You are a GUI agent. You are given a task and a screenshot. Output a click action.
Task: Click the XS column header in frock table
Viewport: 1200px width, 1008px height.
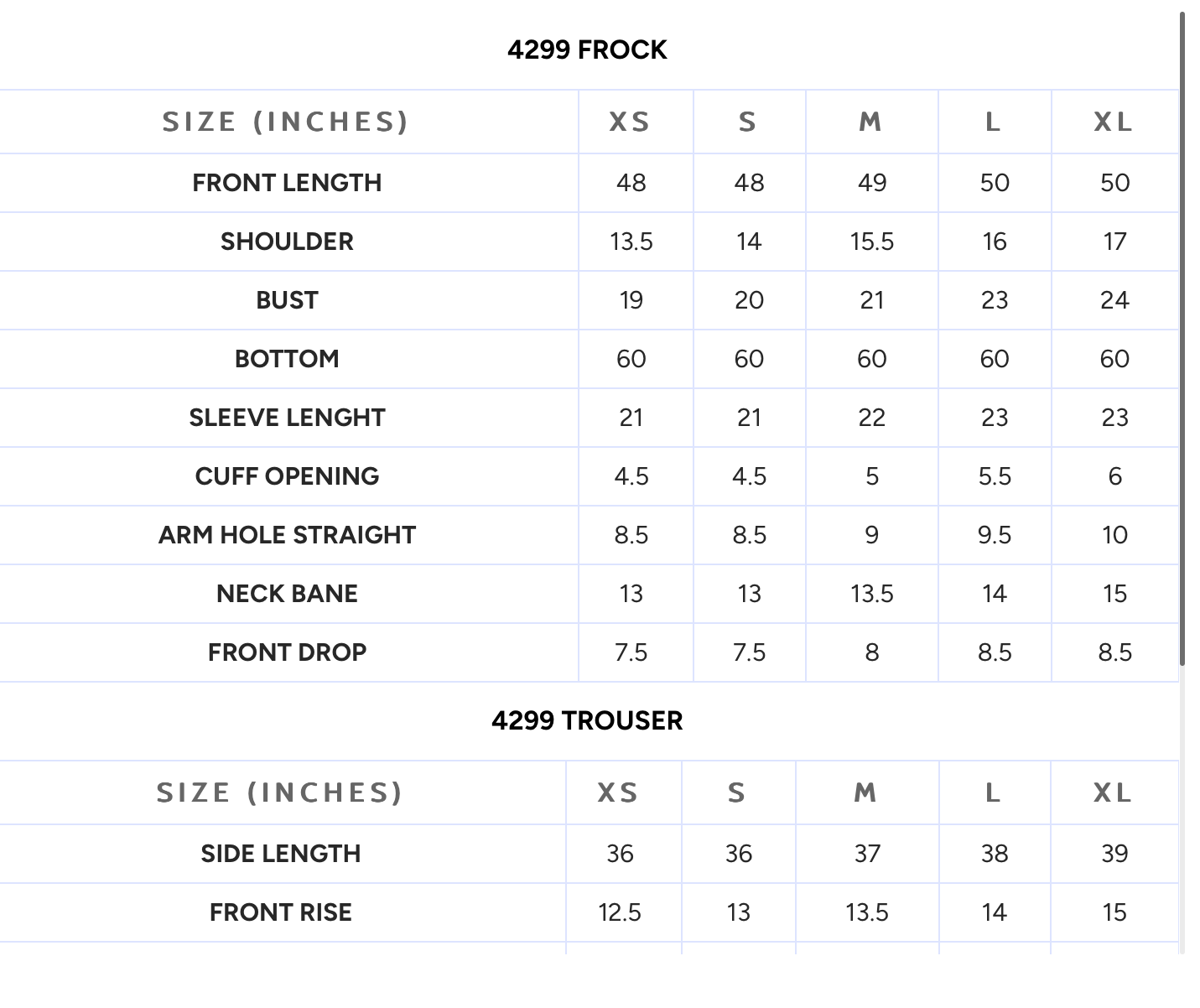[x=631, y=122]
